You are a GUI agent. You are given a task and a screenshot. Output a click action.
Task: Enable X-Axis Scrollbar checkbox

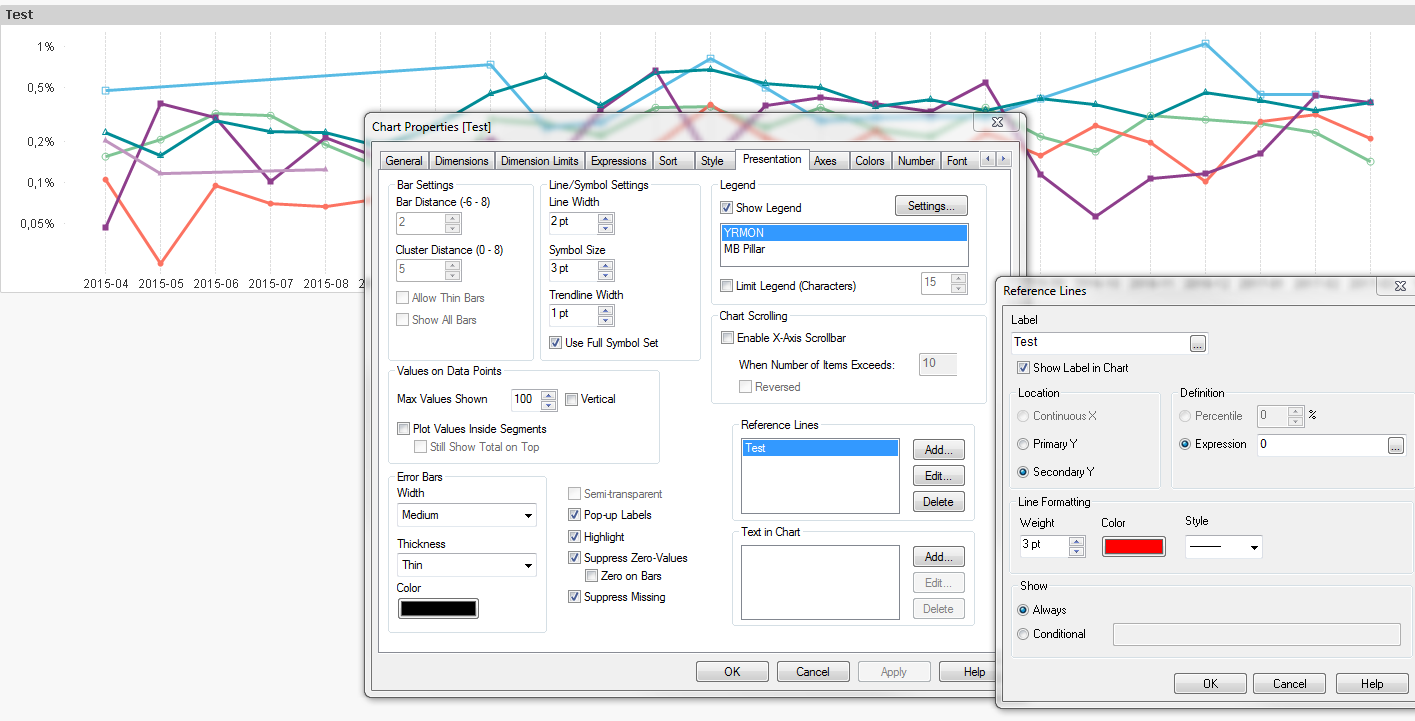(727, 338)
